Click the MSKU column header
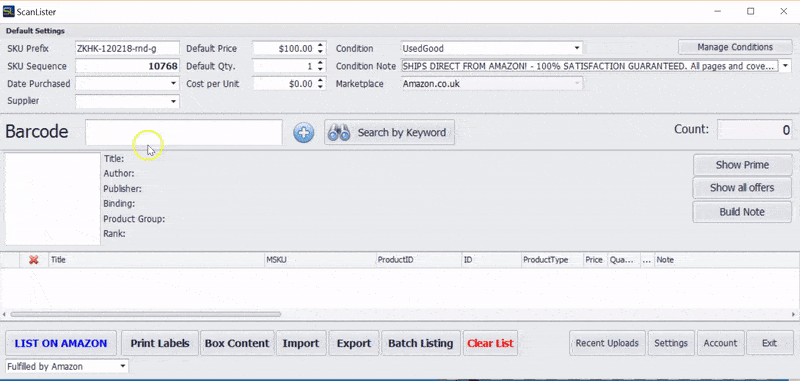Image resolution: width=800 pixels, height=381 pixels. [x=320, y=260]
